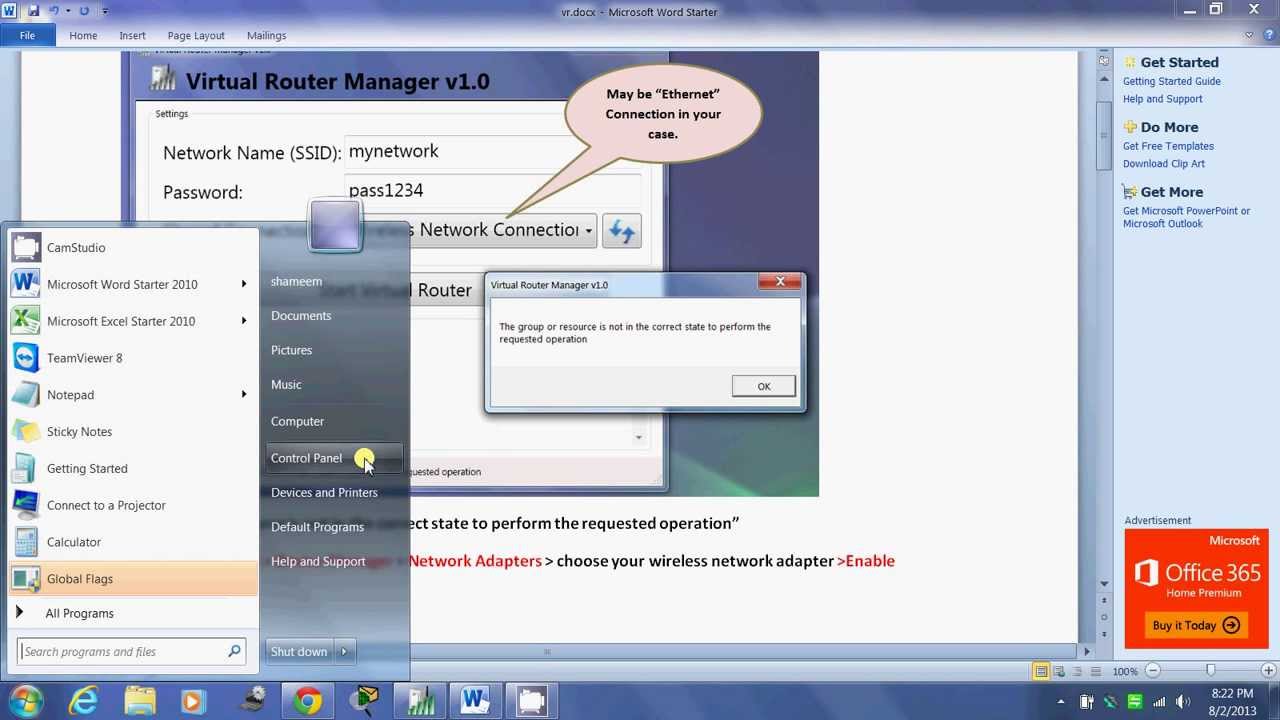1280x720 pixels.
Task: Click the Save icon in quick access toolbar
Action: tap(33, 11)
